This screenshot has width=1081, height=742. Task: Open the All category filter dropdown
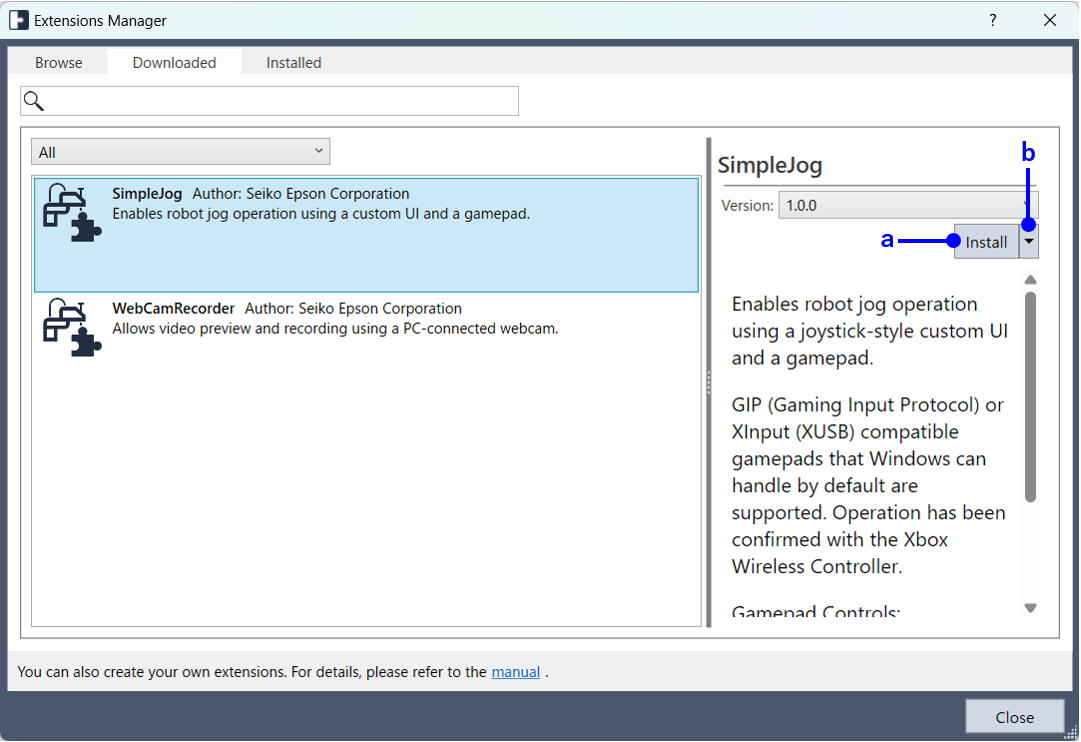180,152
